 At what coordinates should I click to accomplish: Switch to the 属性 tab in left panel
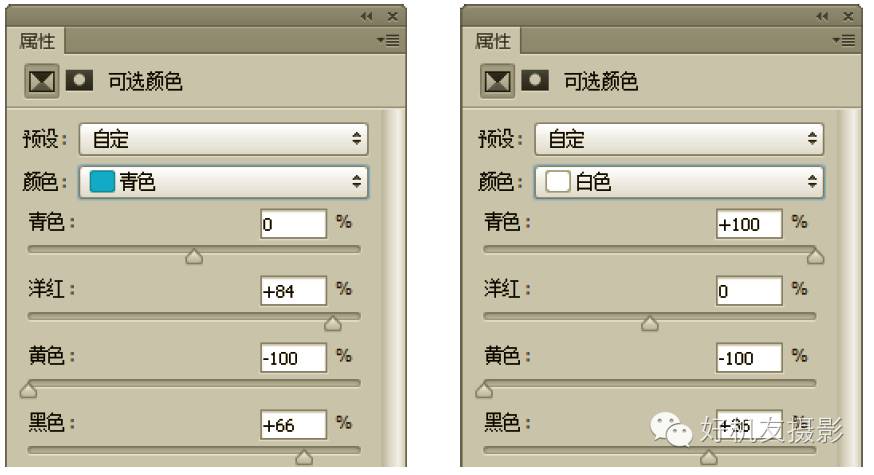(37, 41)
